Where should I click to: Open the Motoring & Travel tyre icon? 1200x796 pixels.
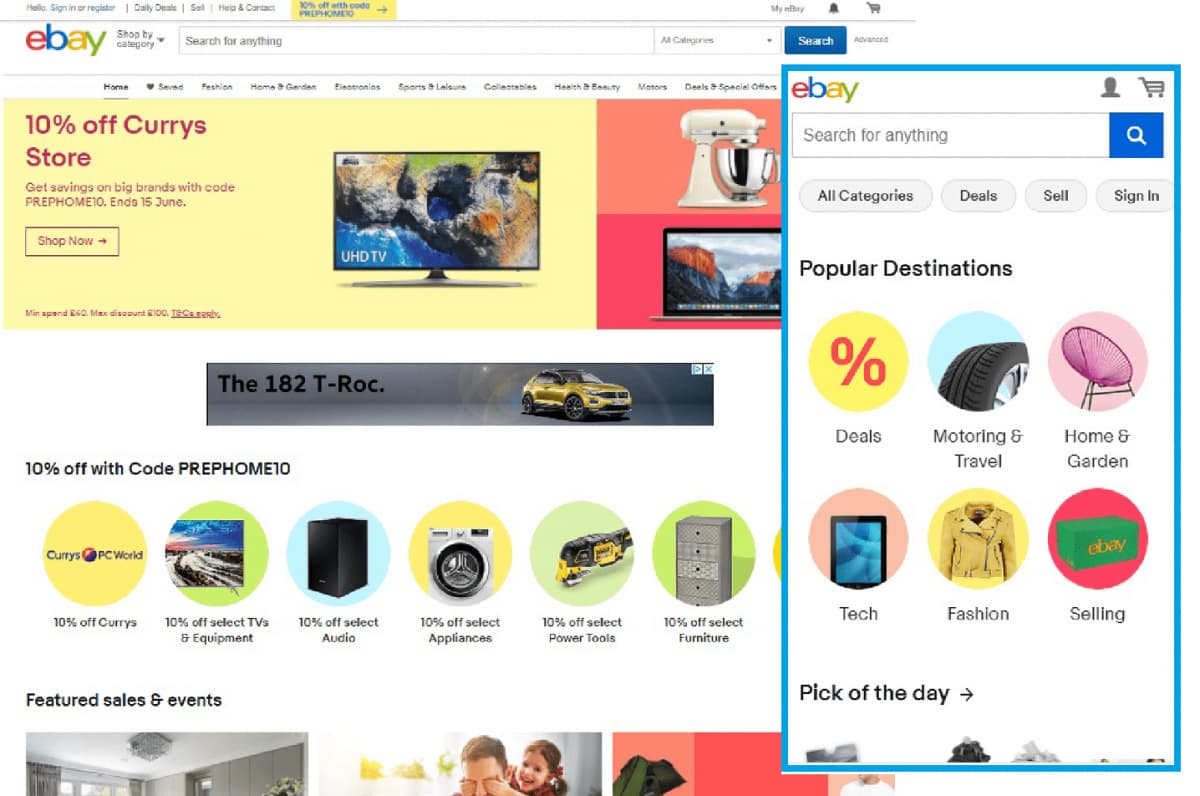978,361
